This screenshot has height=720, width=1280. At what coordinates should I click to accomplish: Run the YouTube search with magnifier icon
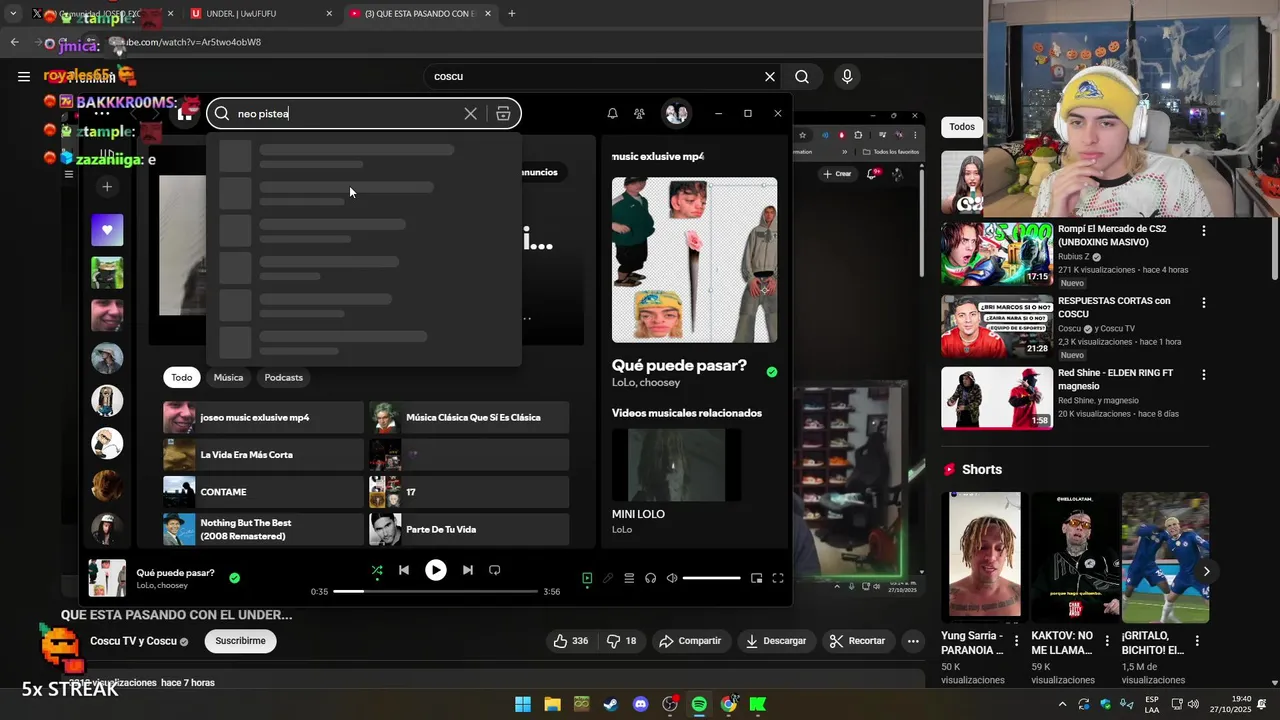click(802, 76)
